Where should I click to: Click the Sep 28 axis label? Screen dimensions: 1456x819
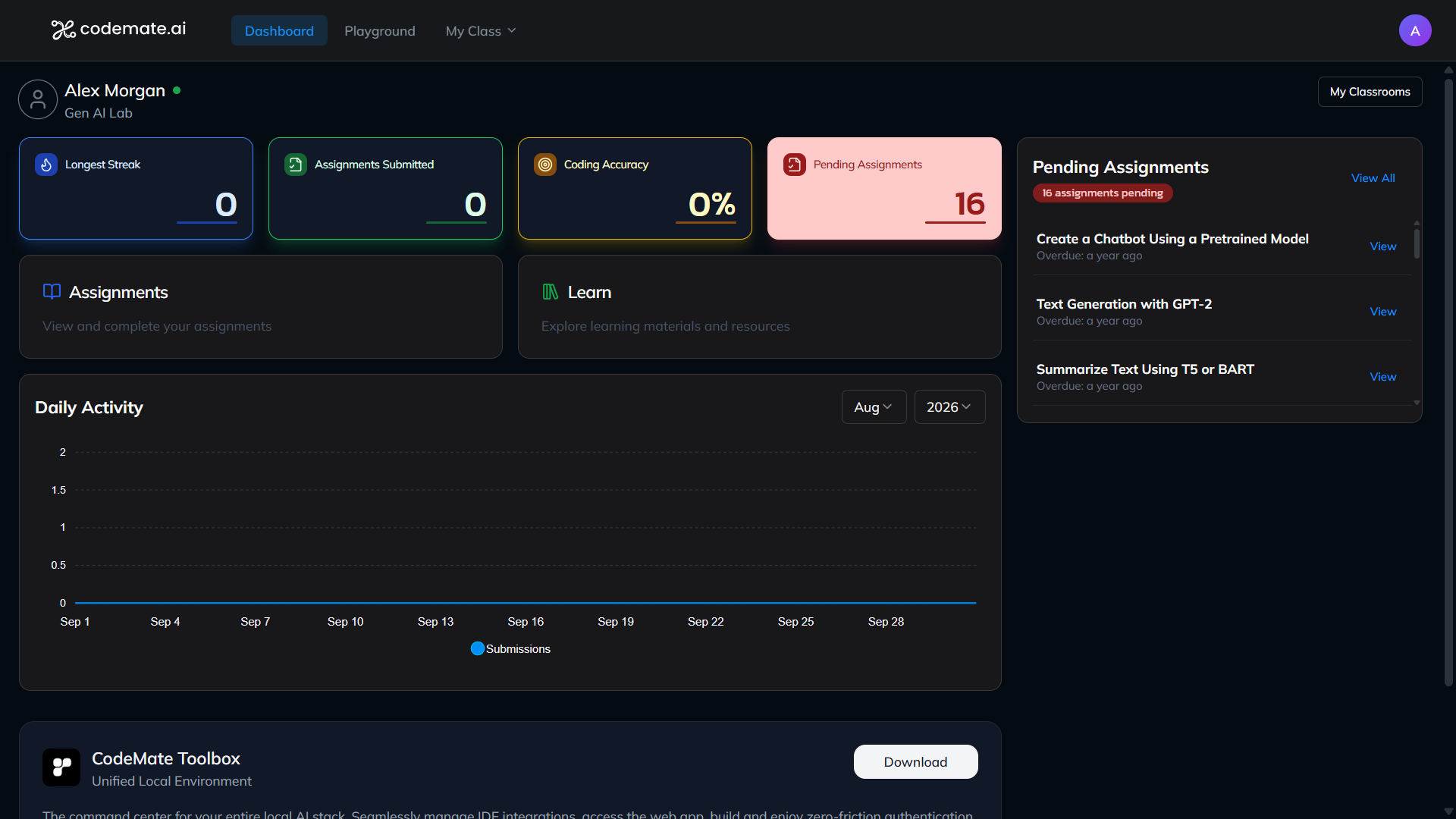[x=886, y=622]
